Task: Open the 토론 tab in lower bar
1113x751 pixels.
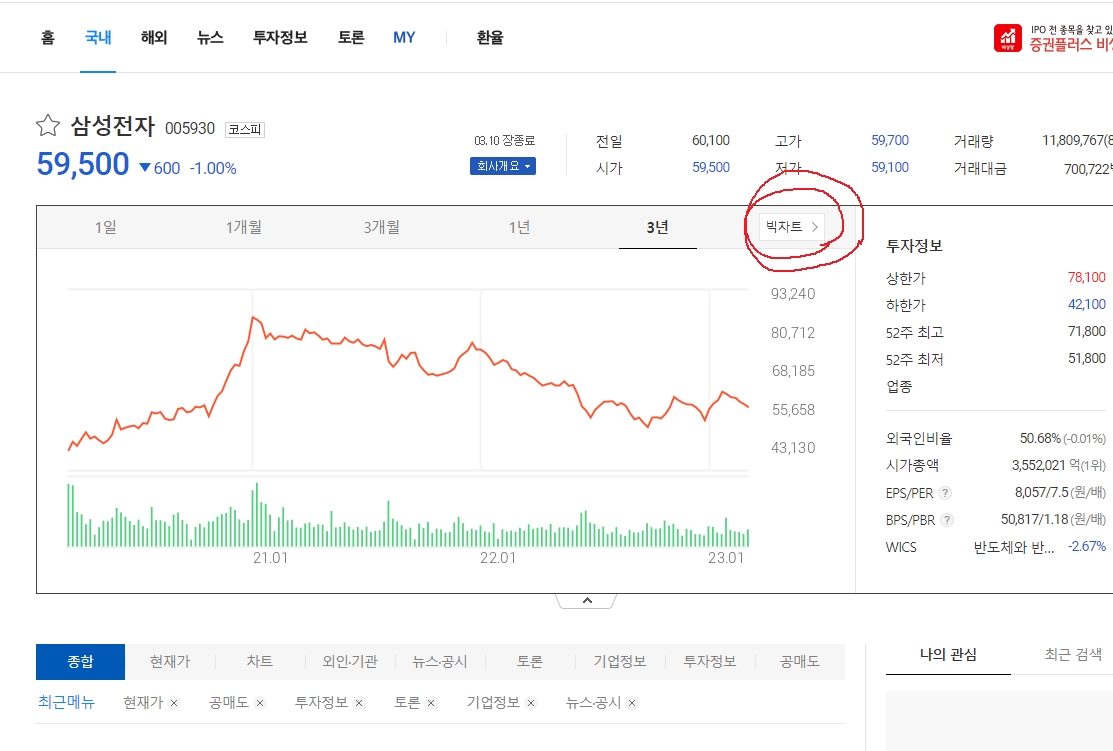Action: point(530,662)
